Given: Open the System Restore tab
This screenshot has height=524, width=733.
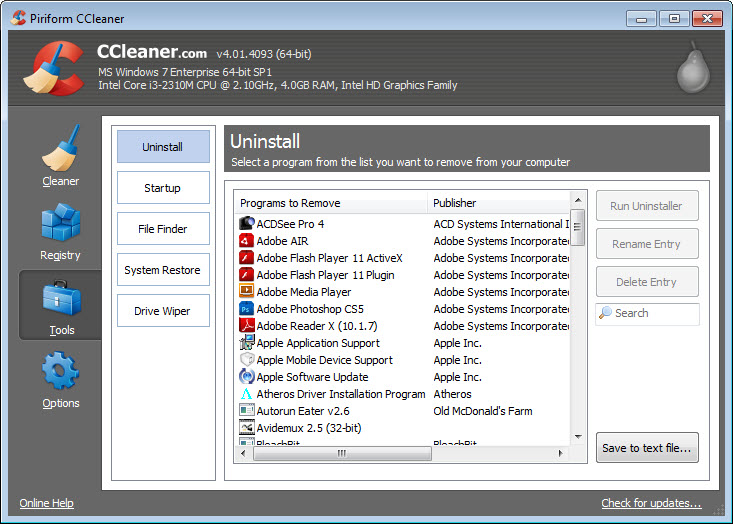Looking at the screenshot, I should 163,270.
